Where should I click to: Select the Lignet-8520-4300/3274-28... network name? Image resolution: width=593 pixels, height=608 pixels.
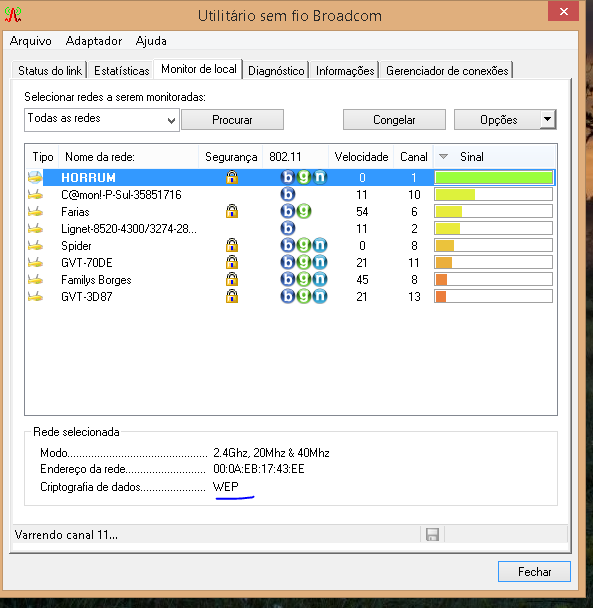click(x=129, y=229)
